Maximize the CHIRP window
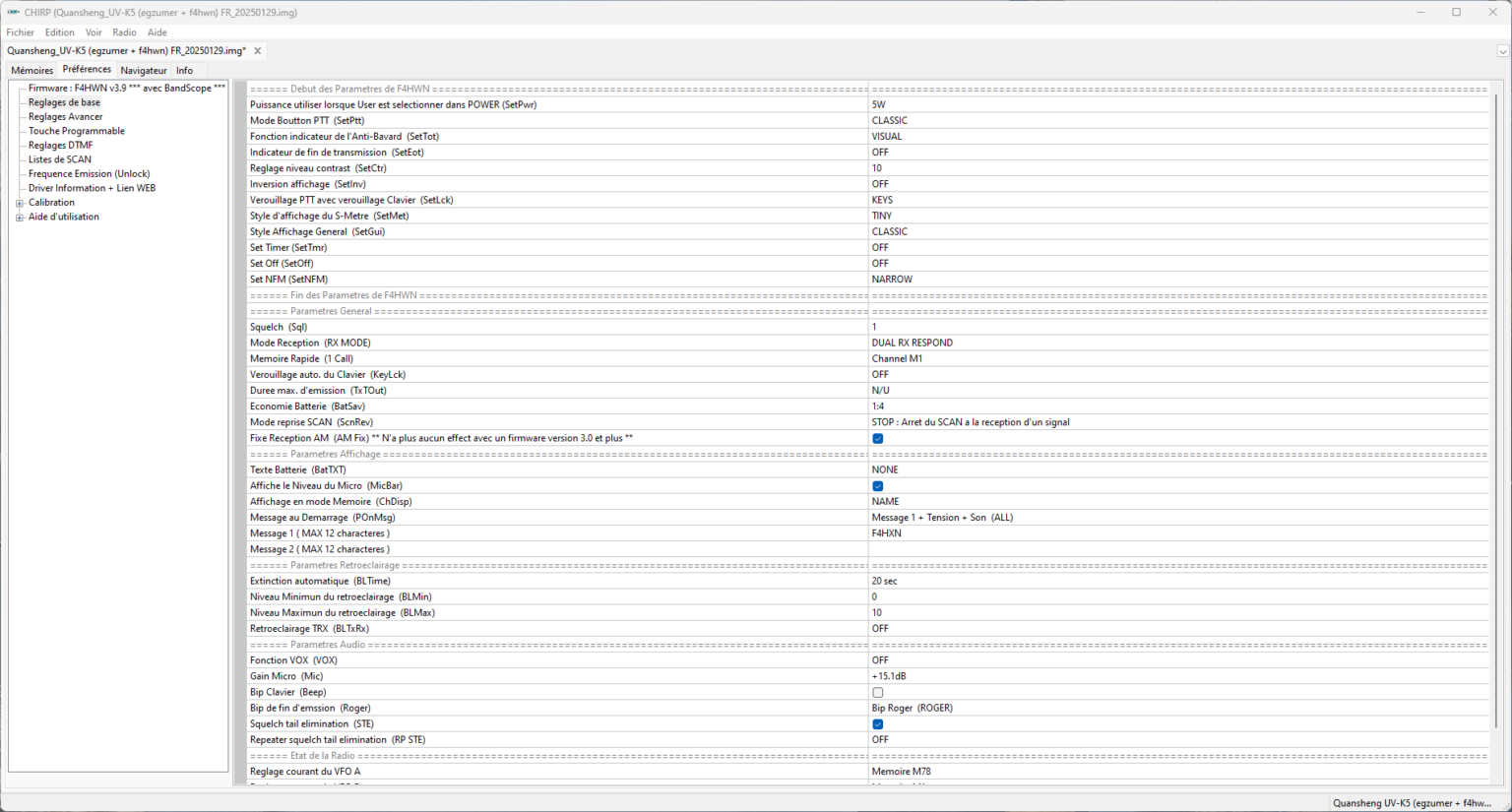The width and height of the screenshot is (1512, 812). tap(1456, 13)
